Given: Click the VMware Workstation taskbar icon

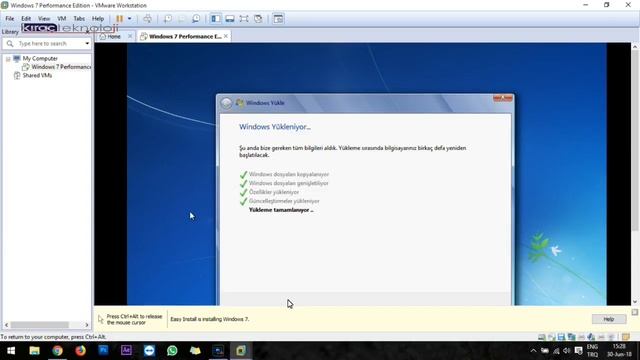Looking at the screenshot, I should (241, 351).
